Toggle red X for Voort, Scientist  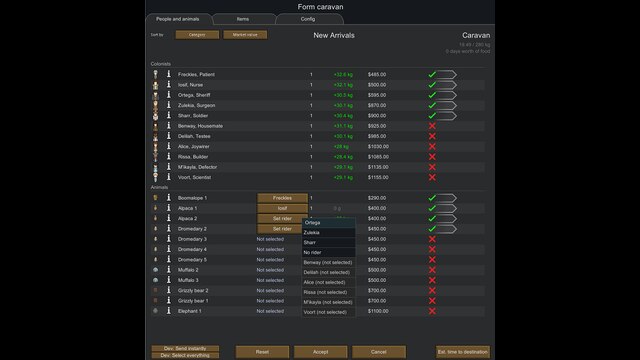[x=432, y=177]
